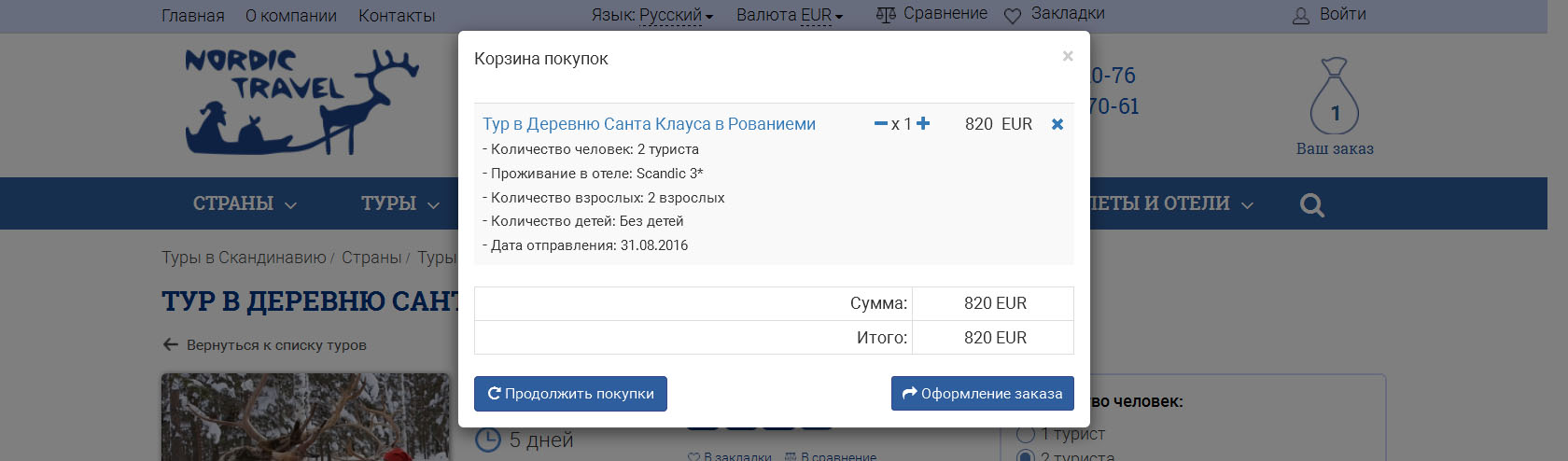Add tour via В закладки link
Screen dimensions: 1568x461
click(x=730, y=456)
